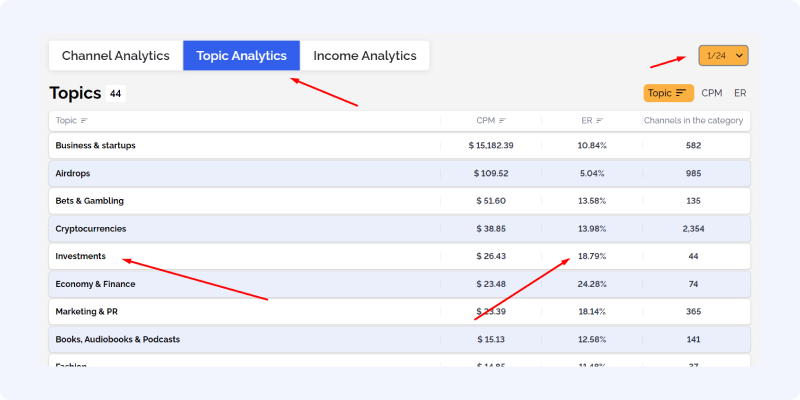
Task: Click sort icon beside ER column header
Action: (x=599, y=121)
